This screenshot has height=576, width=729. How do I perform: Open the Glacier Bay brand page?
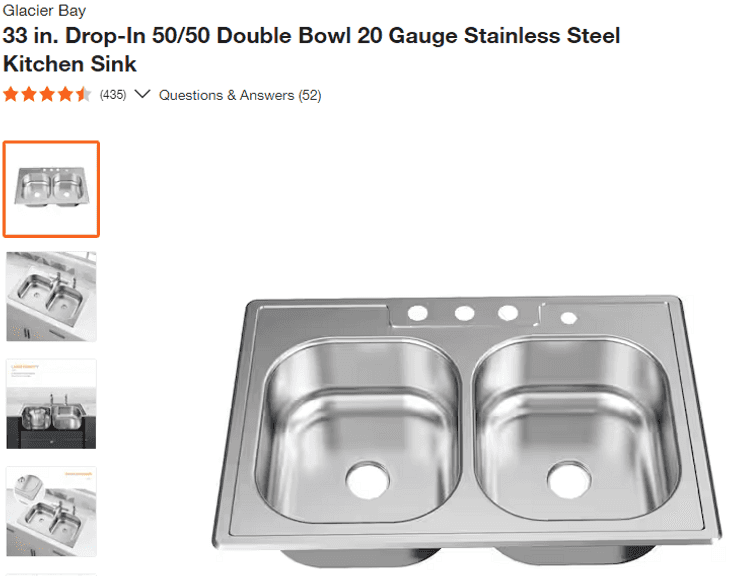coord(44,11)
